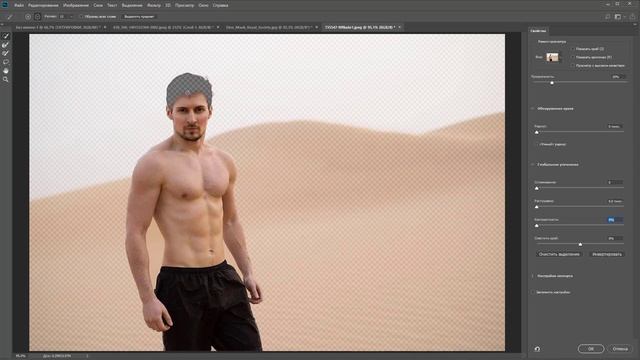The height and width of the screenshot is (360, 640).
Task: Click the search icon in options bar
Action: [608, 17]
